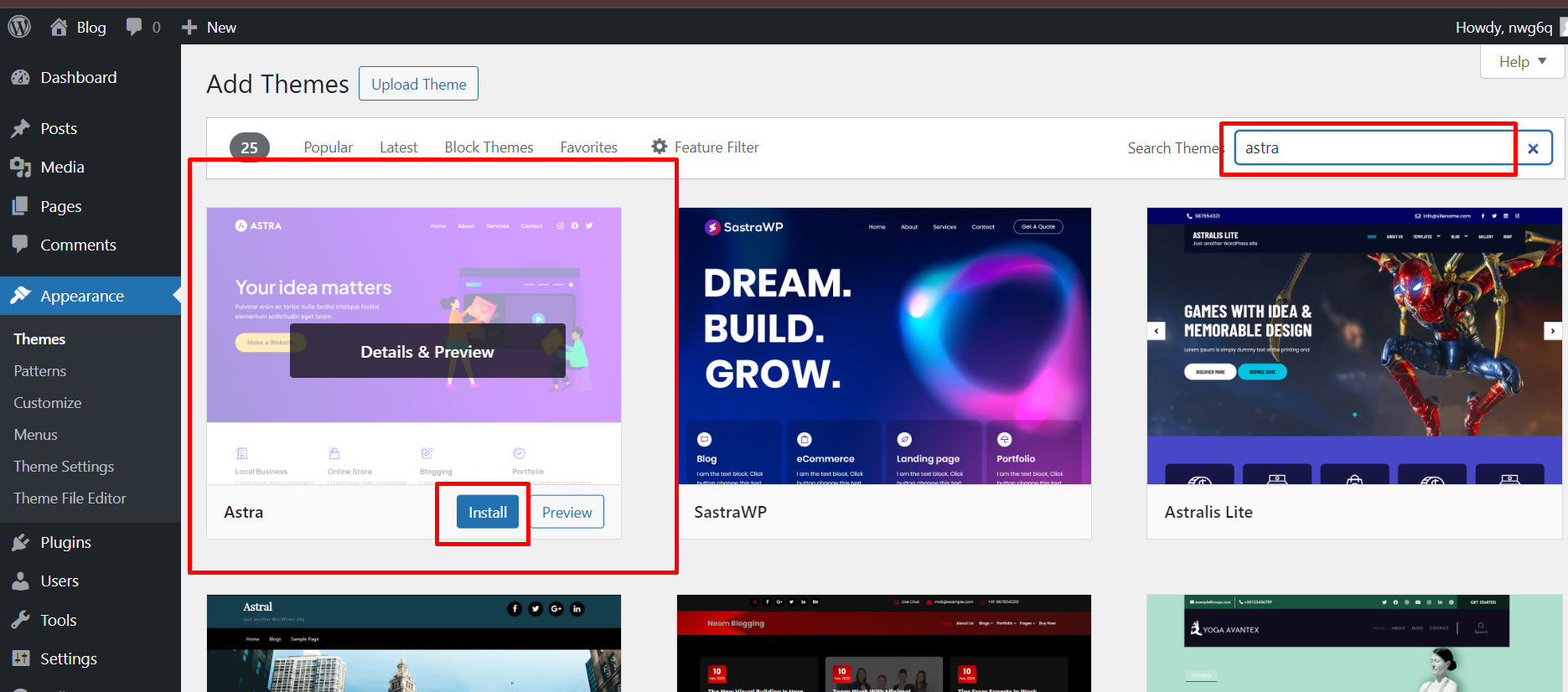Open the Blog home icon

(59, 27)
